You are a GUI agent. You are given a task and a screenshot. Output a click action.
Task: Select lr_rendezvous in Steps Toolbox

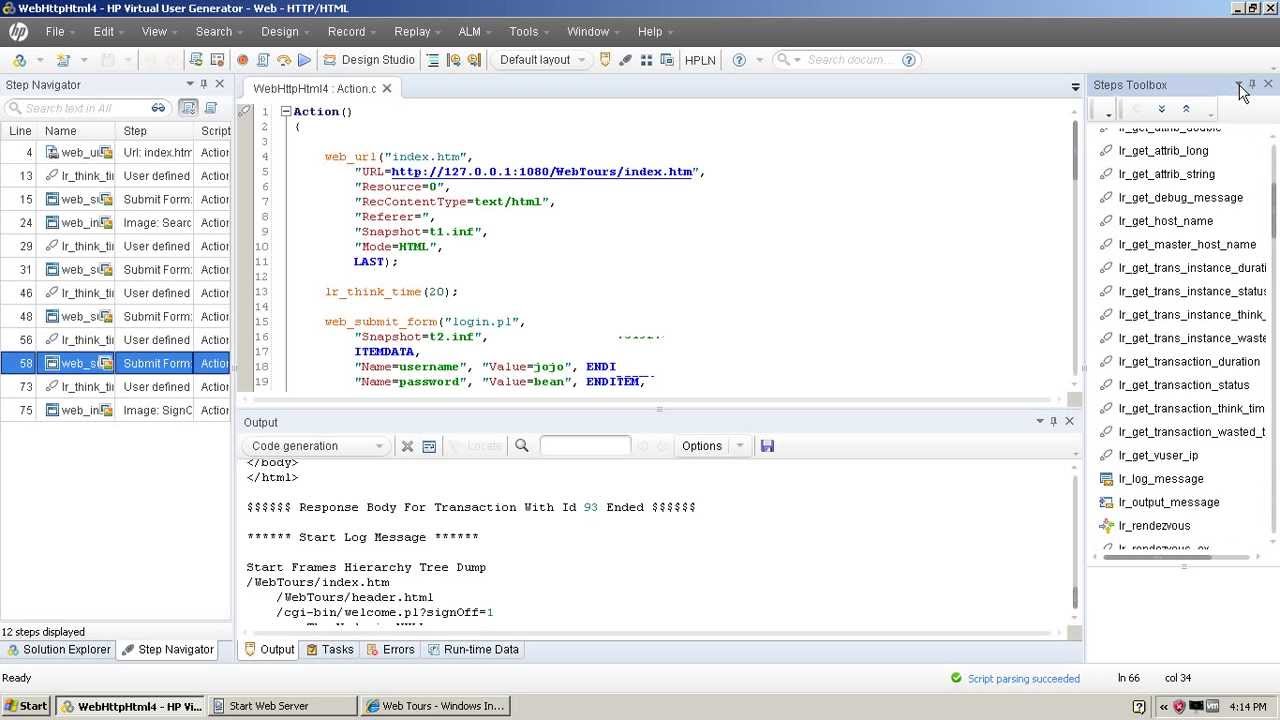pyautogui.click(x=1154, y=526)
